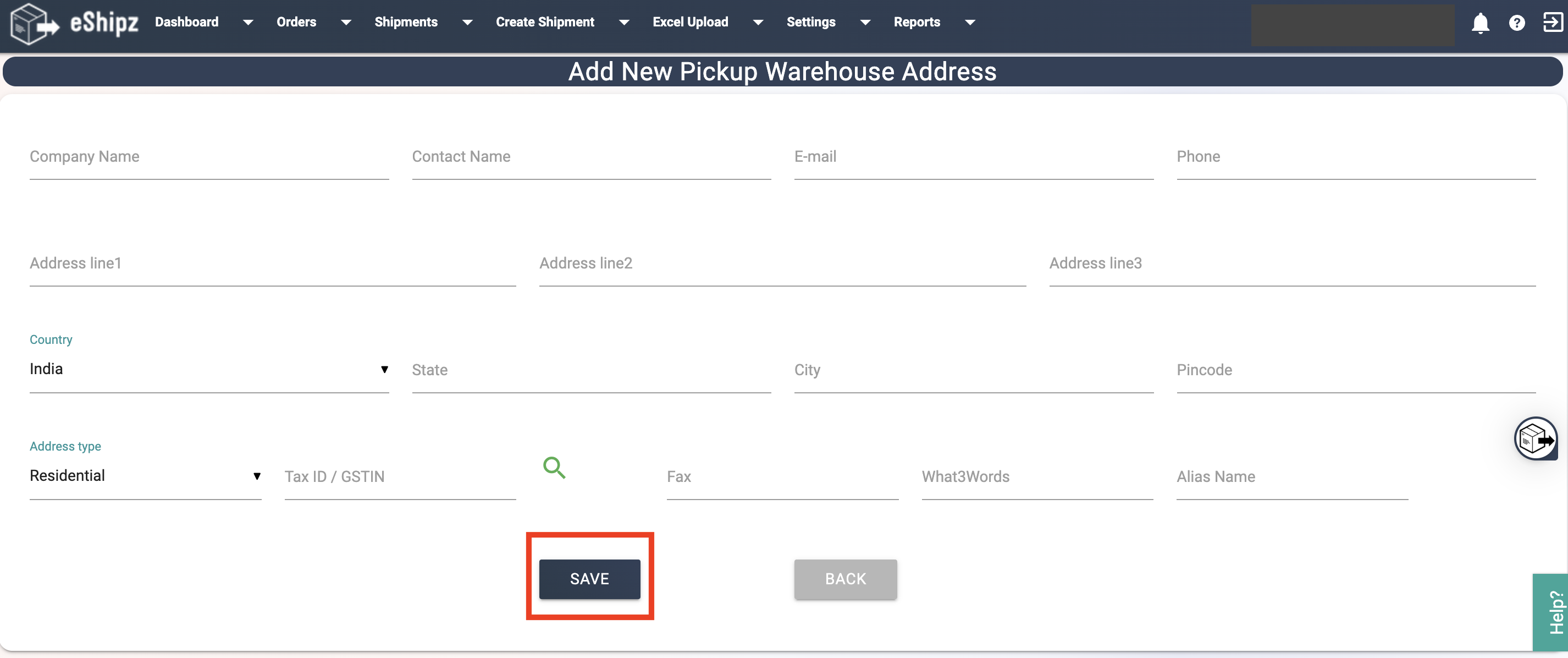Open the Help? side tab
This screenshot has width=1568, height=658.
(1550, 612)
